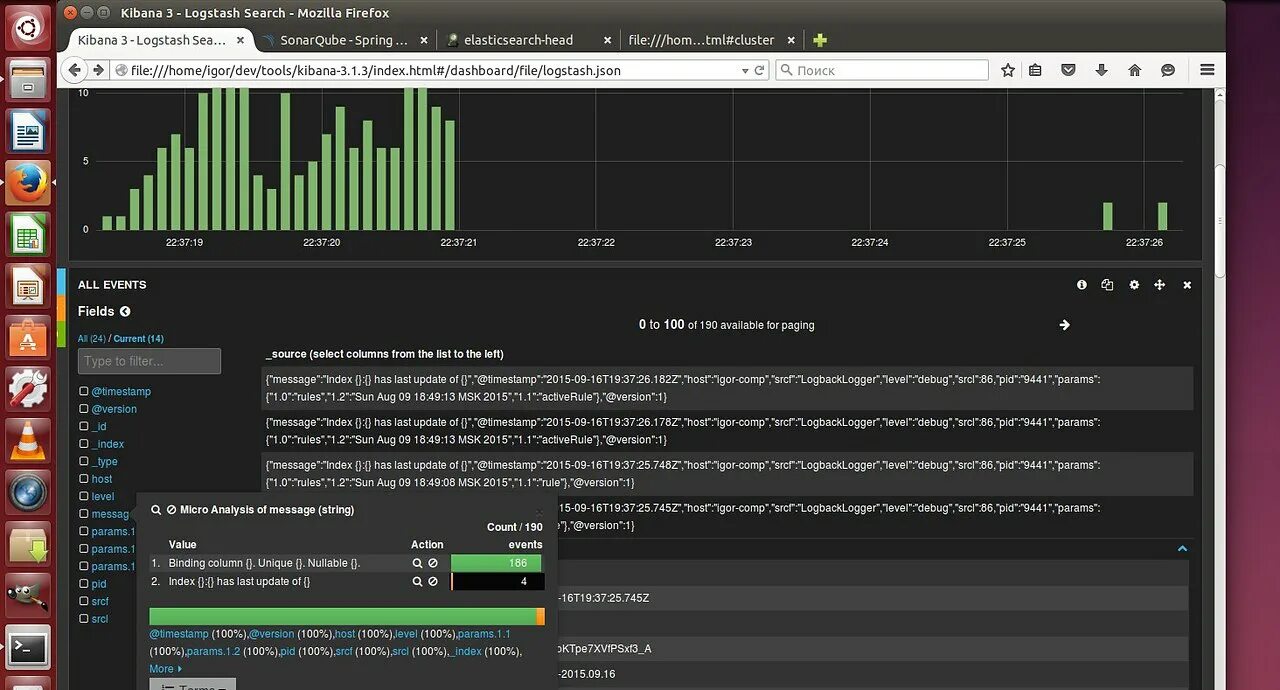
Task: Remove the All Events panel
Action: [1187, 285]
